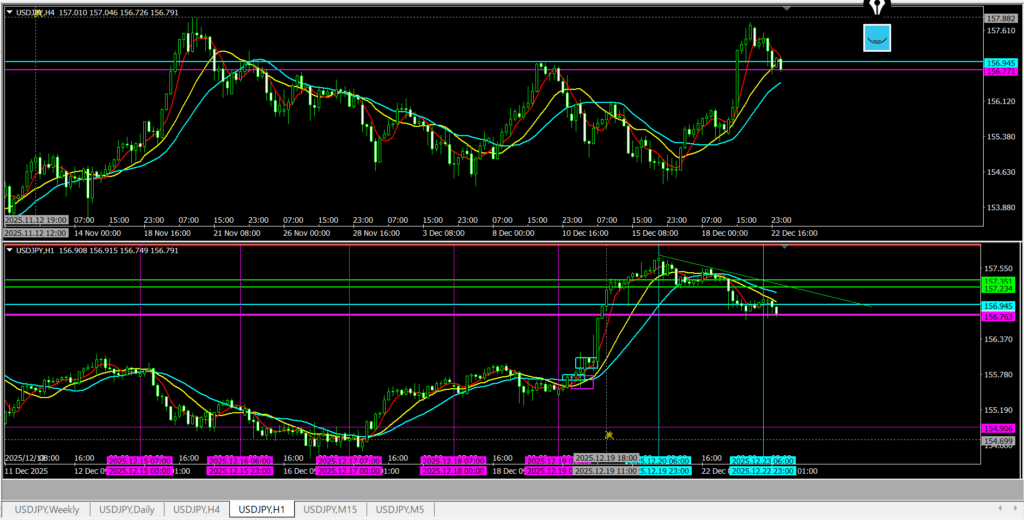This screenshot has width=1024, height=520.
Task: Click the 2025.11.12 19:00 time label on H4 chart
Action: pos(35,218)
